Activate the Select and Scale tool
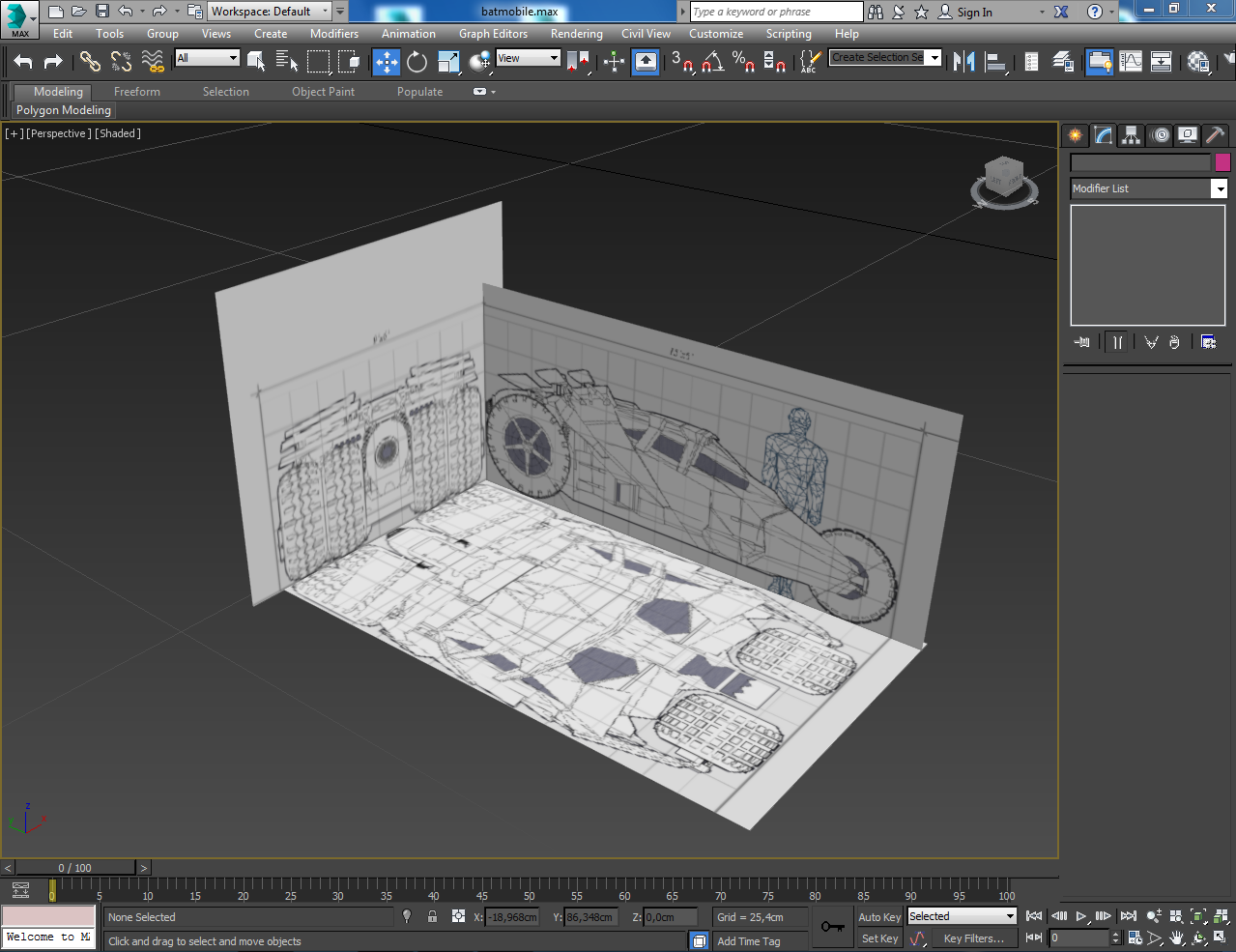 (x=448, y=62)
